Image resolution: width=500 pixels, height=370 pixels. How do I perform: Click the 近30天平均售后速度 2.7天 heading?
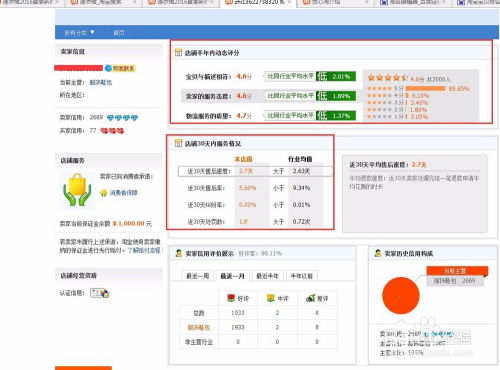388,165
